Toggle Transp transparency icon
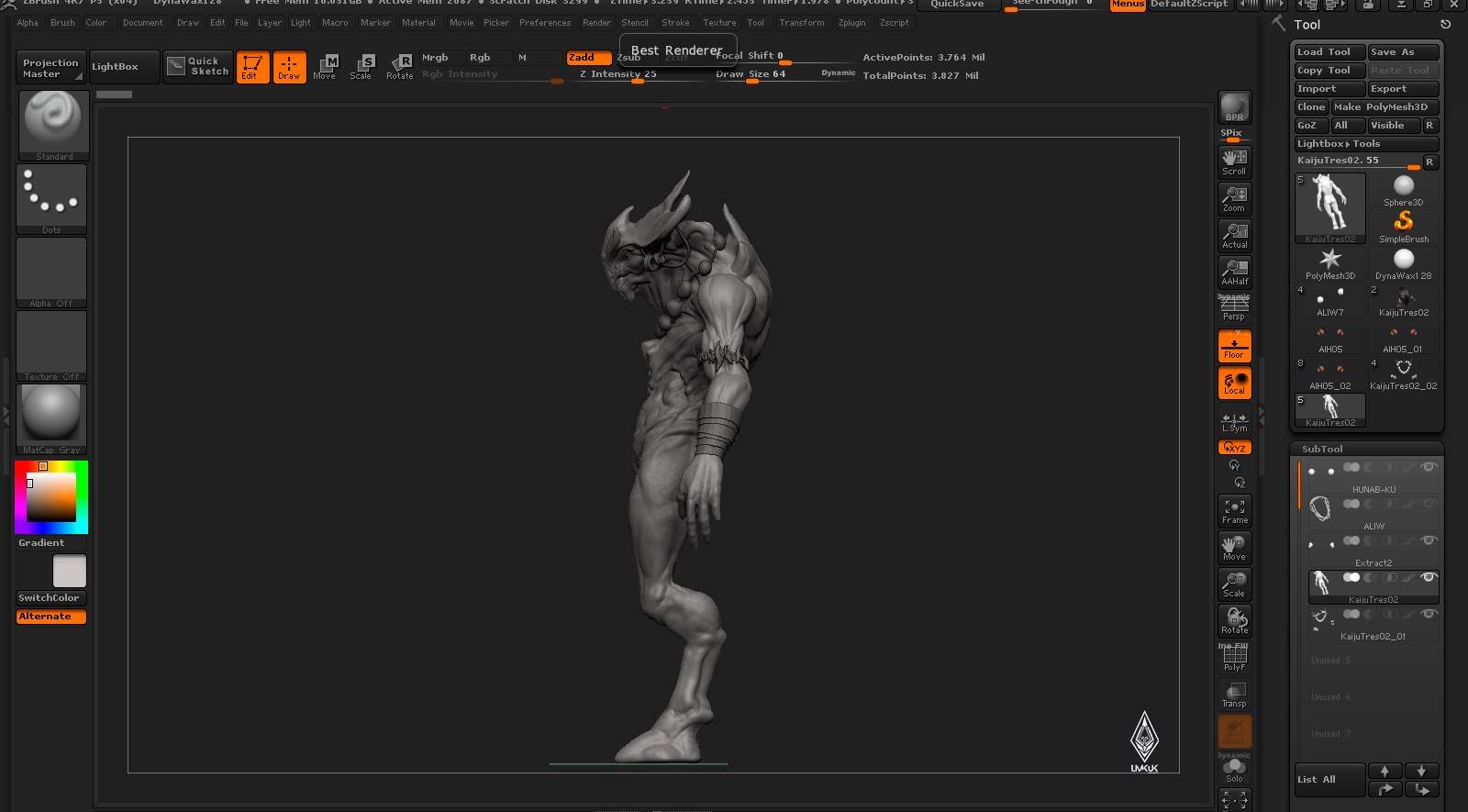 pyautogui.click(x=1234, y=695)
